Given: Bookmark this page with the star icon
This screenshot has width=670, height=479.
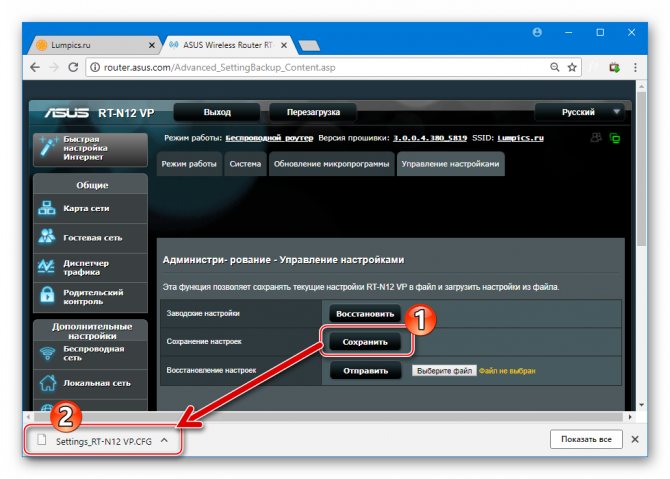Looking at the screenshot, I should 572,67.
